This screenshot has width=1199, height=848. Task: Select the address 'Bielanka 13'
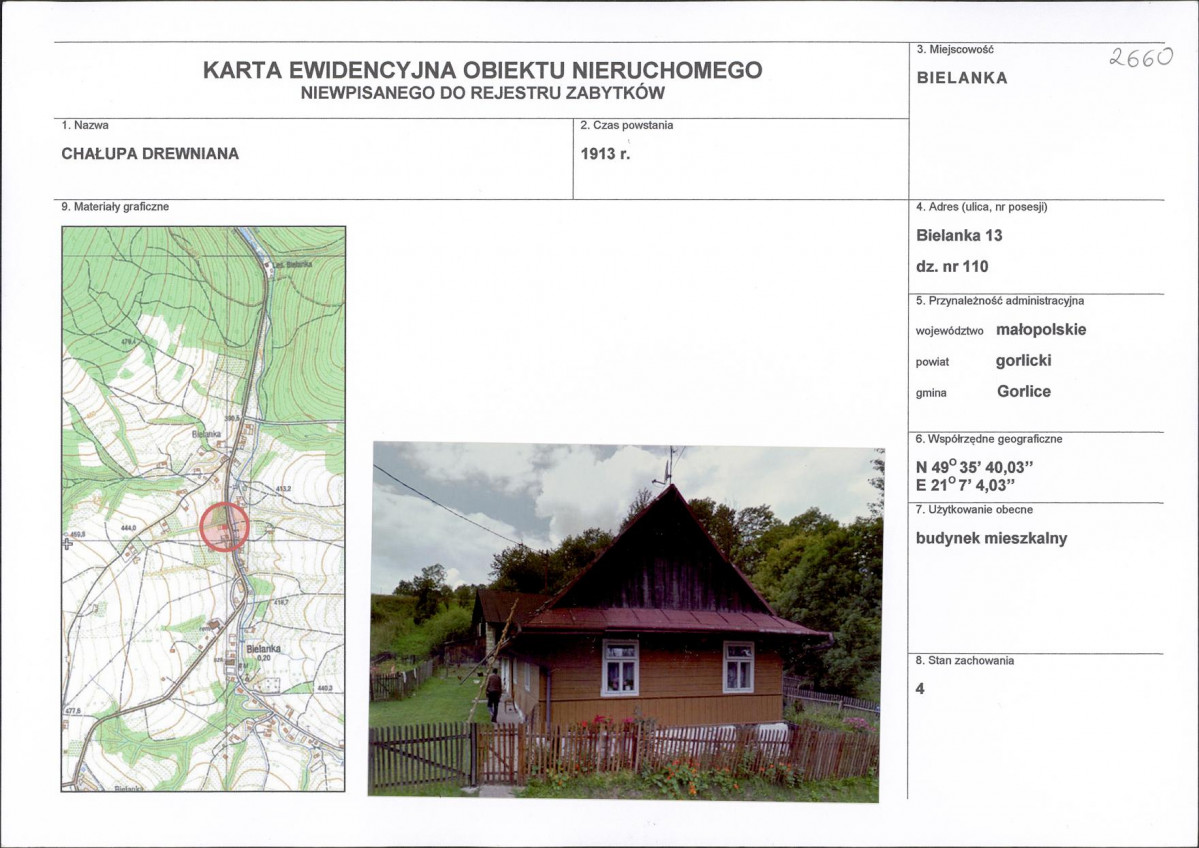[959, 236]
